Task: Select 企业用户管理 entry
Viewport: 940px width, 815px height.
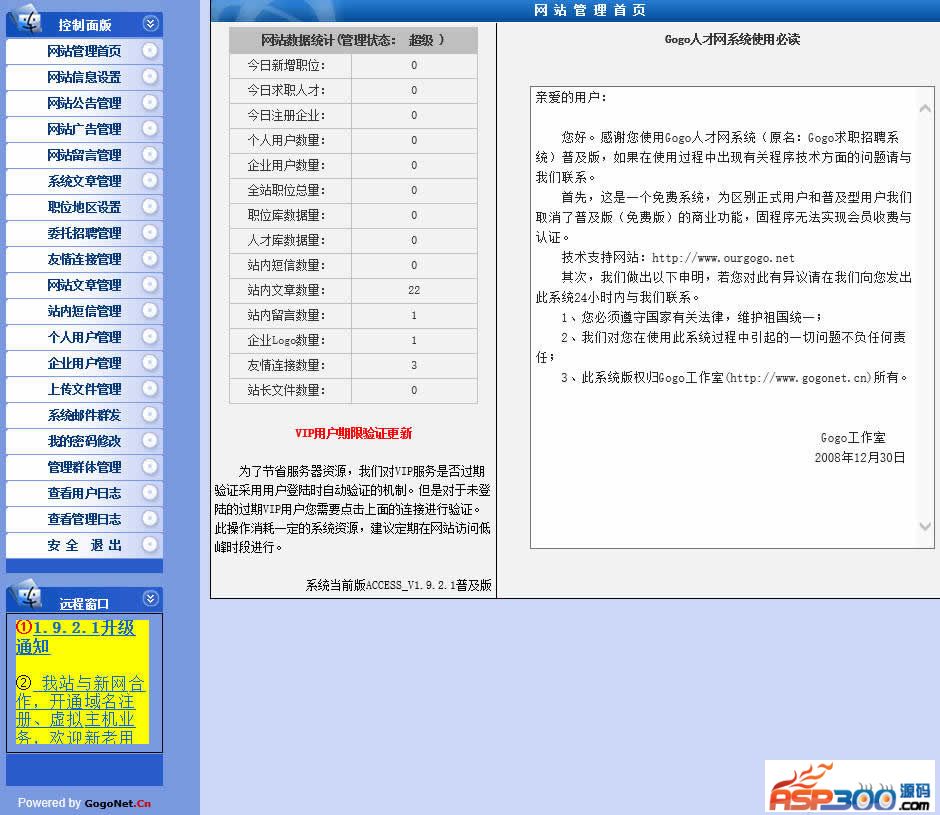Action: click(84, 363)
